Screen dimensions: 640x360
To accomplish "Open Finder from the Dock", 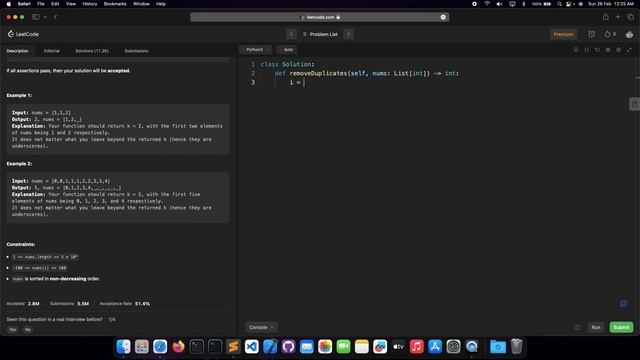I will coord(123,347).
